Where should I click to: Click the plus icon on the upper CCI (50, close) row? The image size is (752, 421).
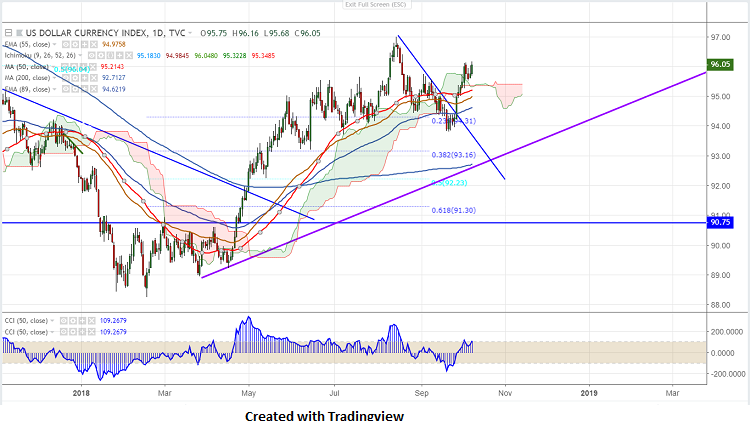click(82, 321)
